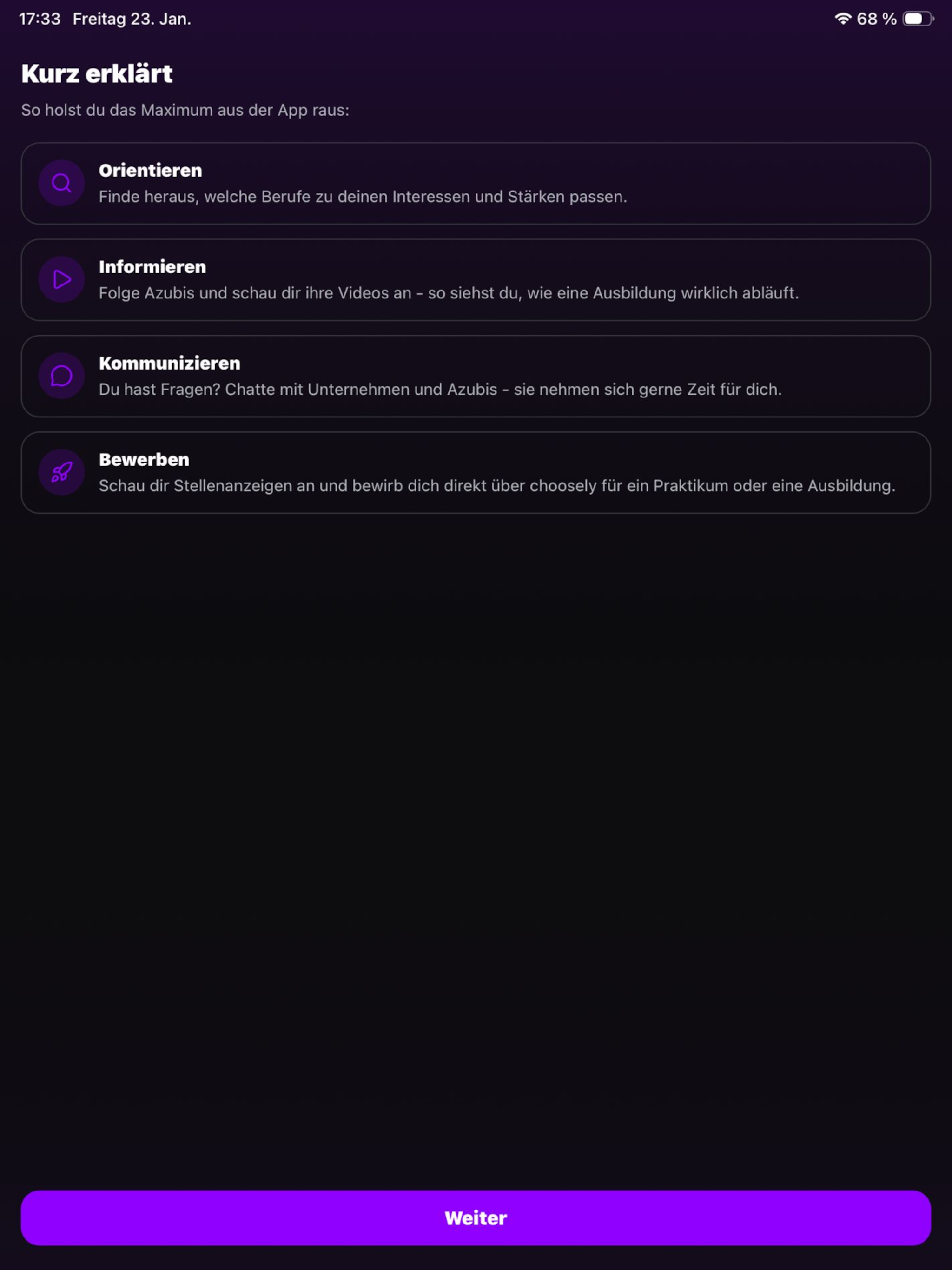The image size is (952, 1270).
Task: Select the Bewerben heading
Action: 144,460
